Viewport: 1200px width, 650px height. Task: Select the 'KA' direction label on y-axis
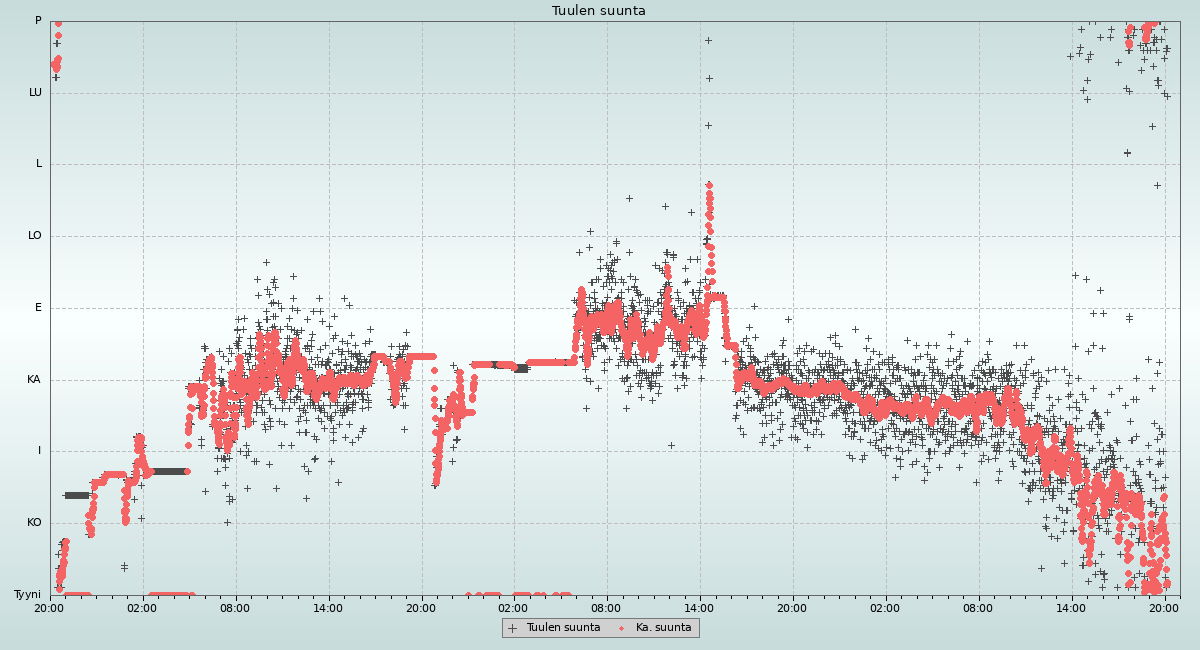(34, 380)
